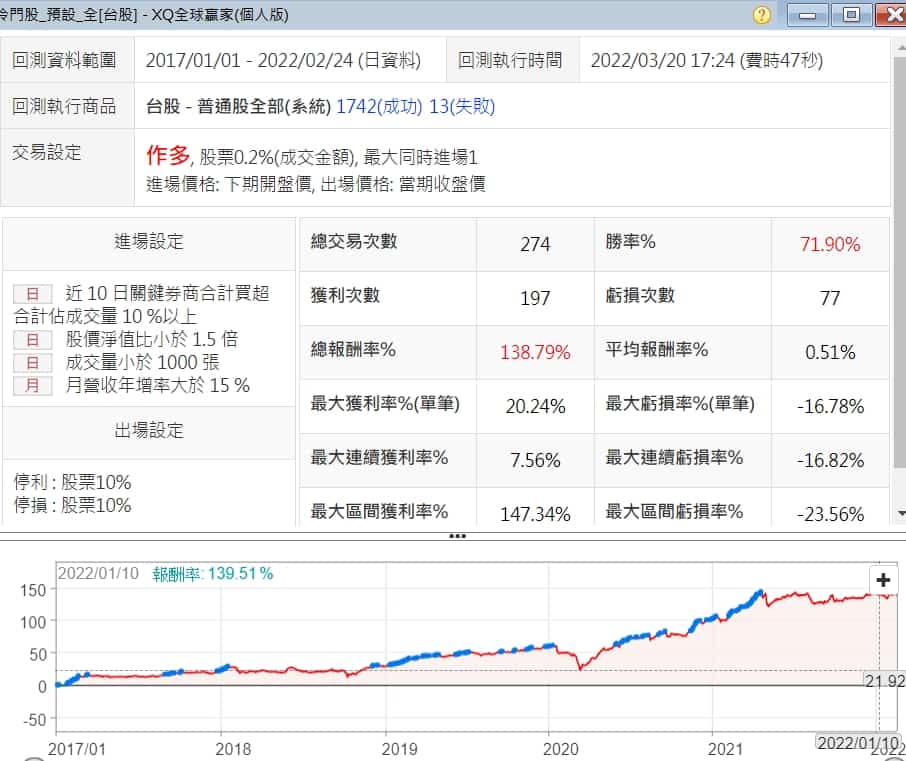Close the XQ全球贏家 backtest window
The width and height of the screenshot is (906, 761).
(890, 15)
